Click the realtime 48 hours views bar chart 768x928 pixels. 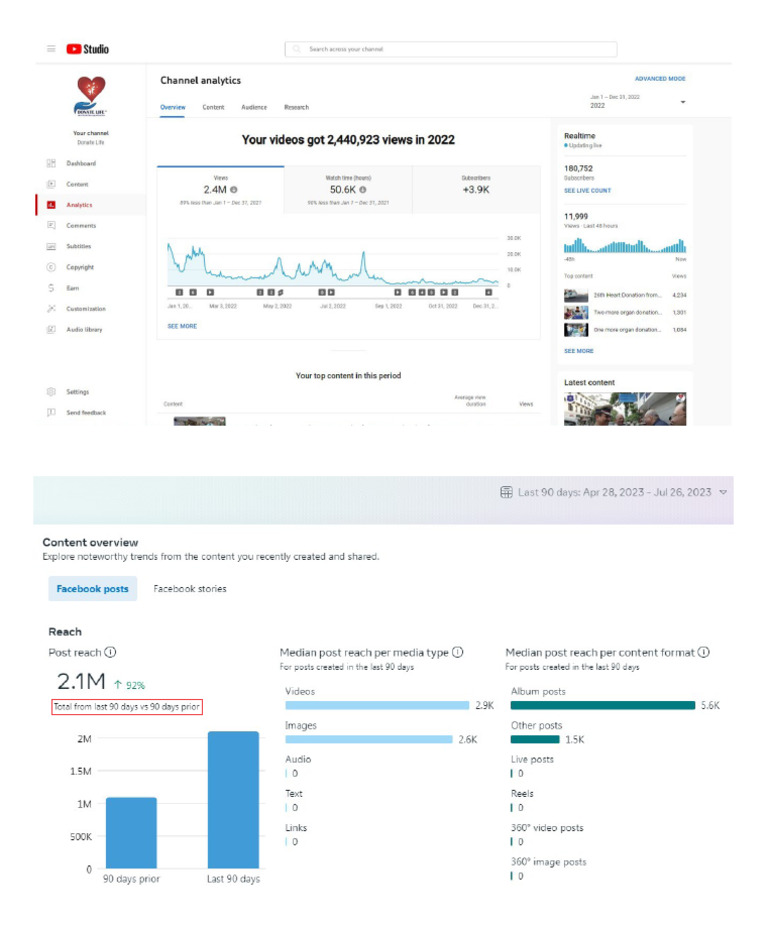point(625,245)
